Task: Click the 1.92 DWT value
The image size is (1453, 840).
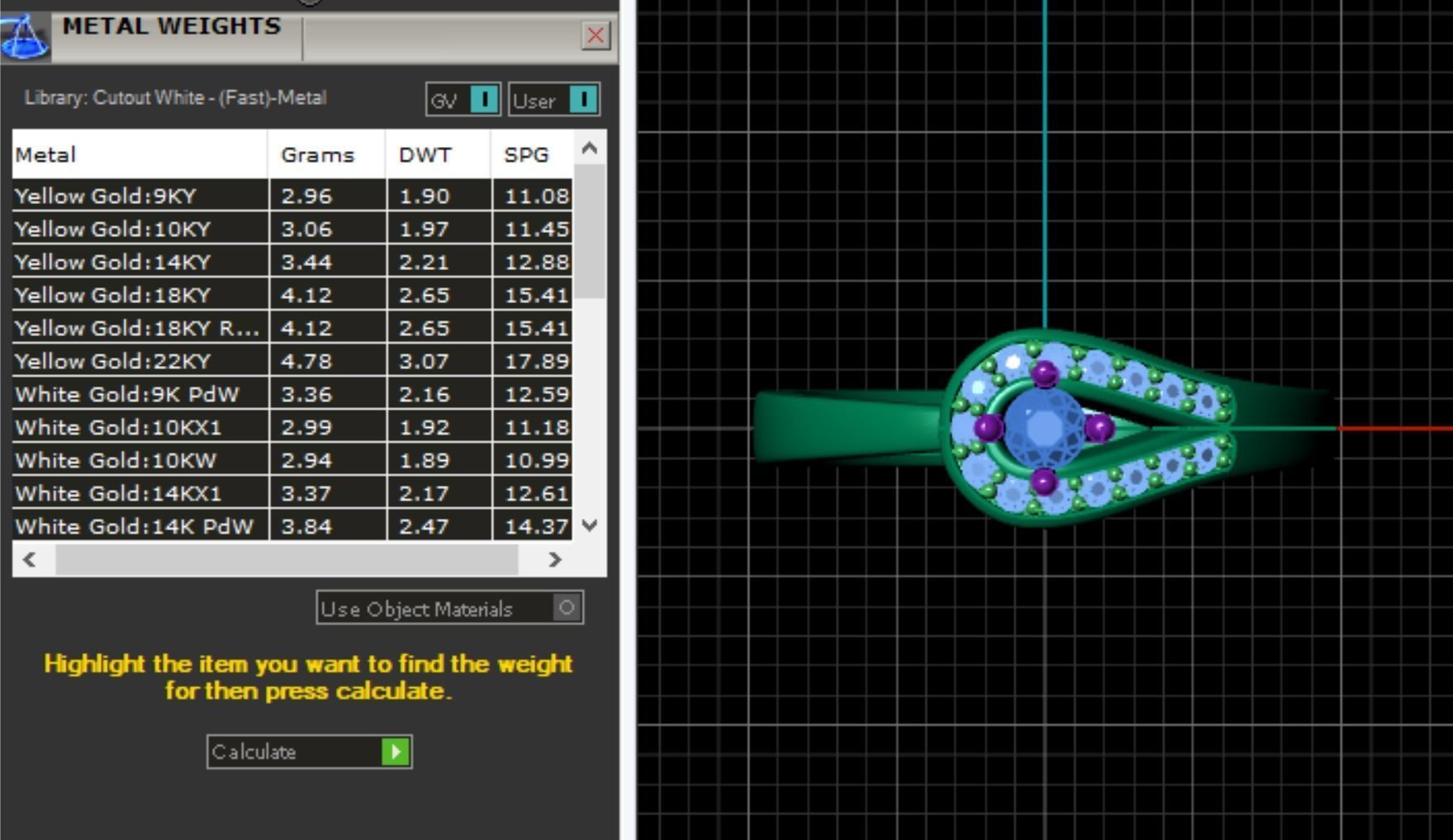Action: 425,427
